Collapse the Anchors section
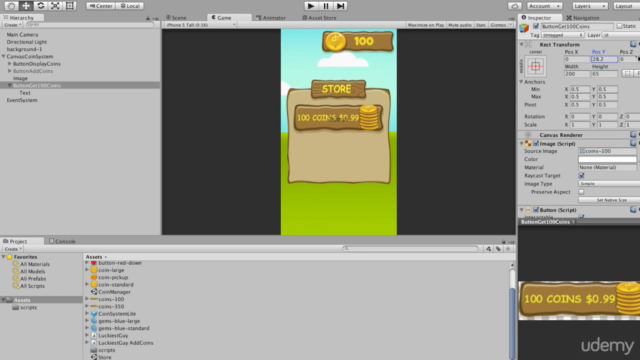640x360 pixels. pyautogui.click(x=521, y=82)
